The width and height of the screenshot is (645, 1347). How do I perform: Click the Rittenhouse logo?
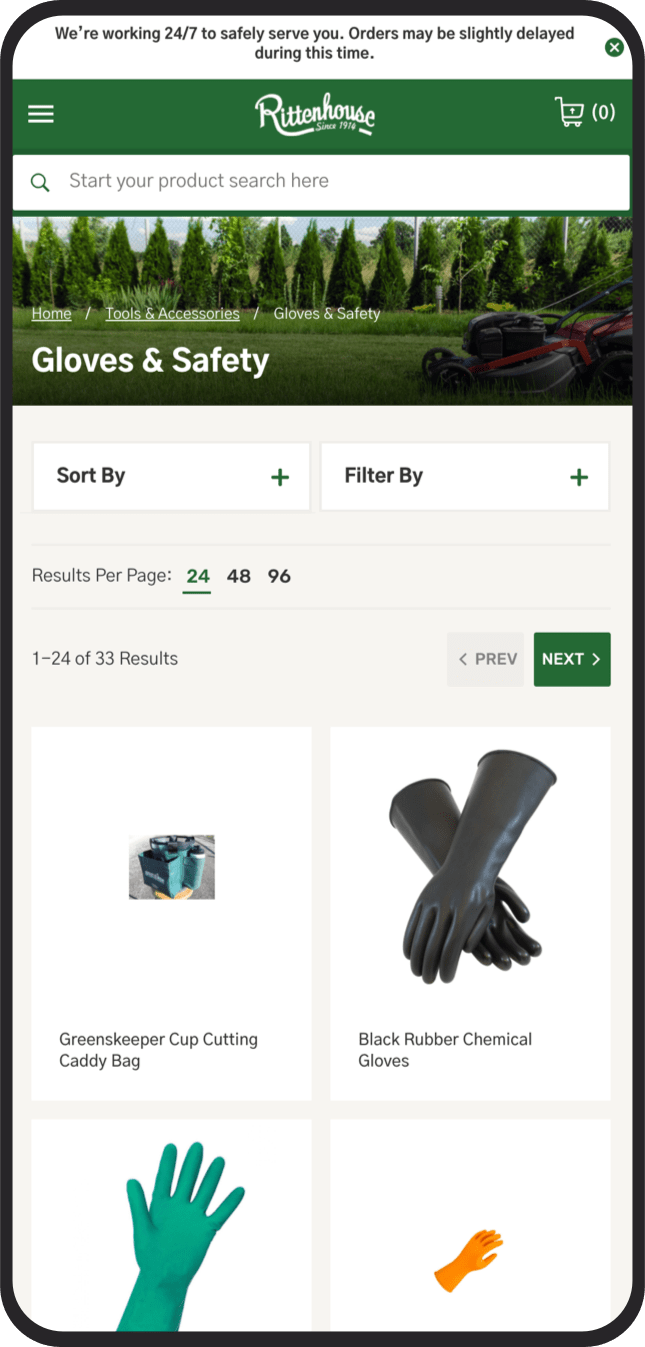[315, 114]
